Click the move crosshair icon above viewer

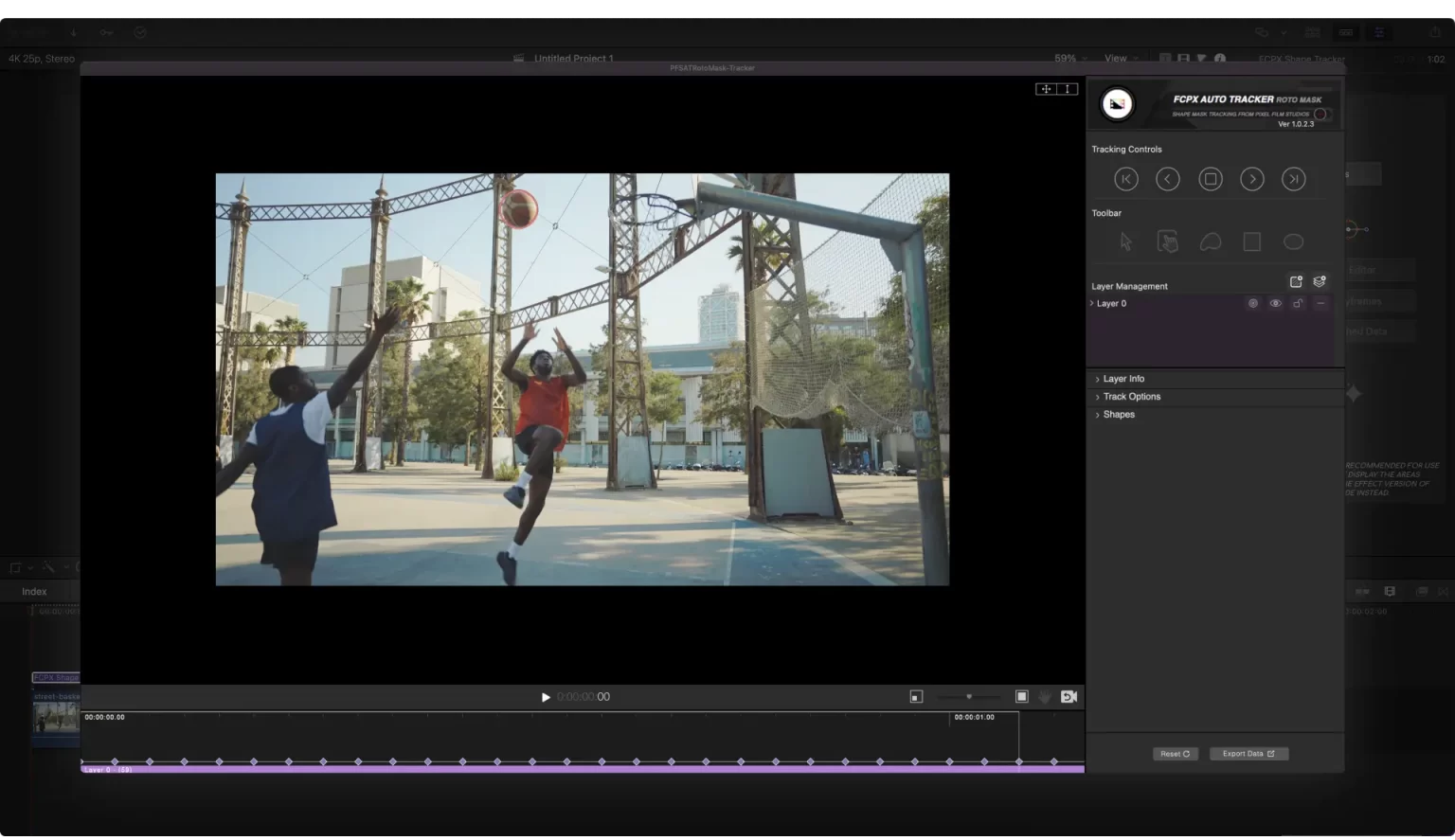pos(1046,89)
